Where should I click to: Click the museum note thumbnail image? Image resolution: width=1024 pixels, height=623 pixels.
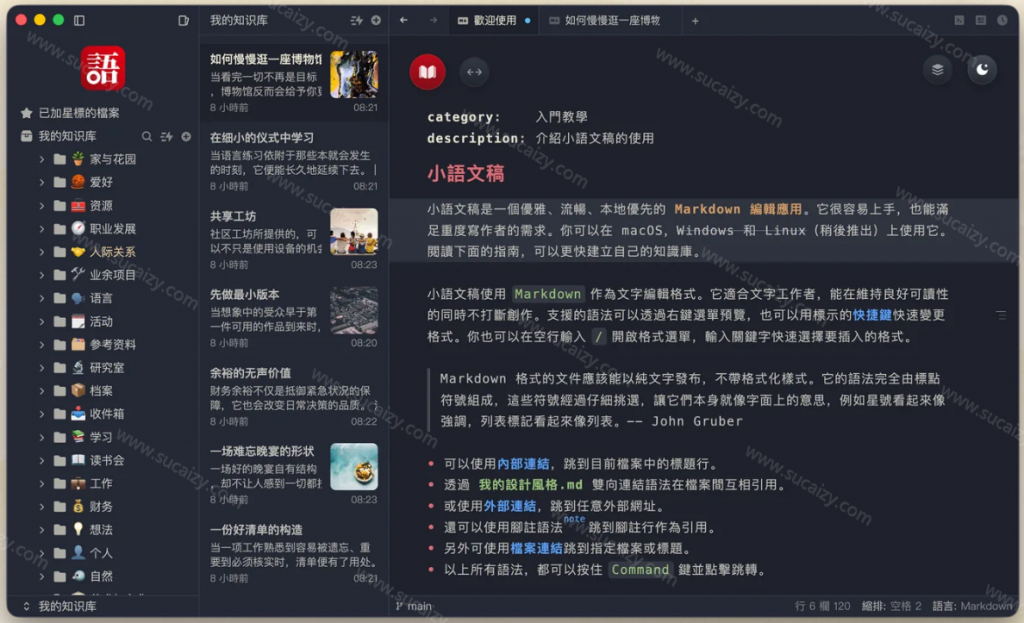pyautogui.click(x=354, y=74)
